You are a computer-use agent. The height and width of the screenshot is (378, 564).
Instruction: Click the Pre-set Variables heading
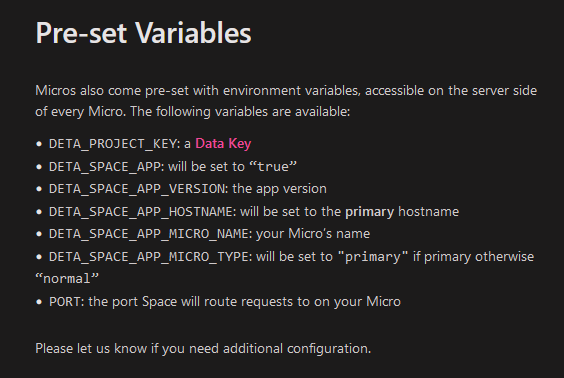[143, 33]
